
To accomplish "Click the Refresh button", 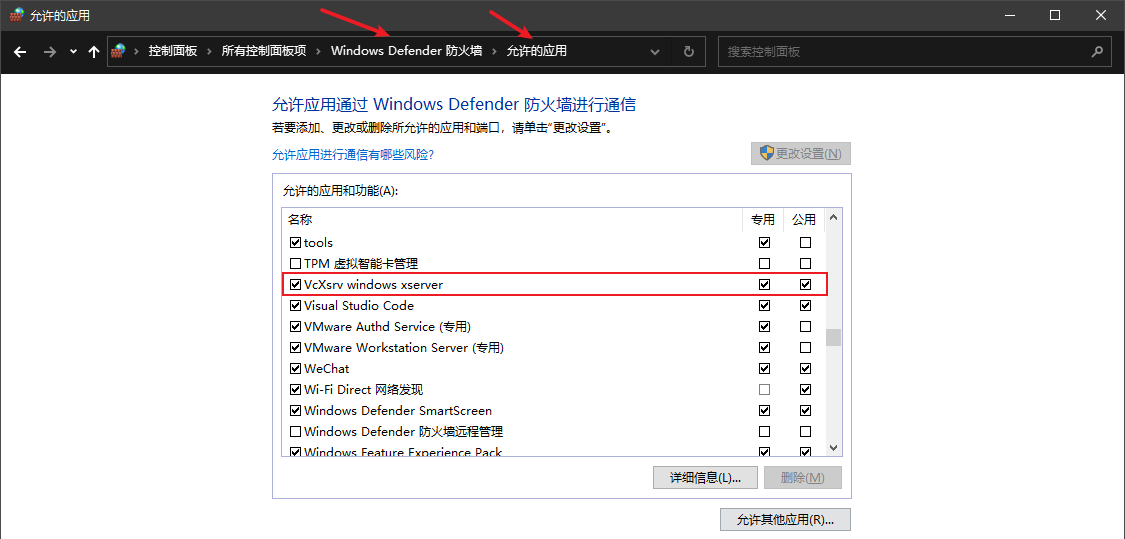I will [689, 52].
